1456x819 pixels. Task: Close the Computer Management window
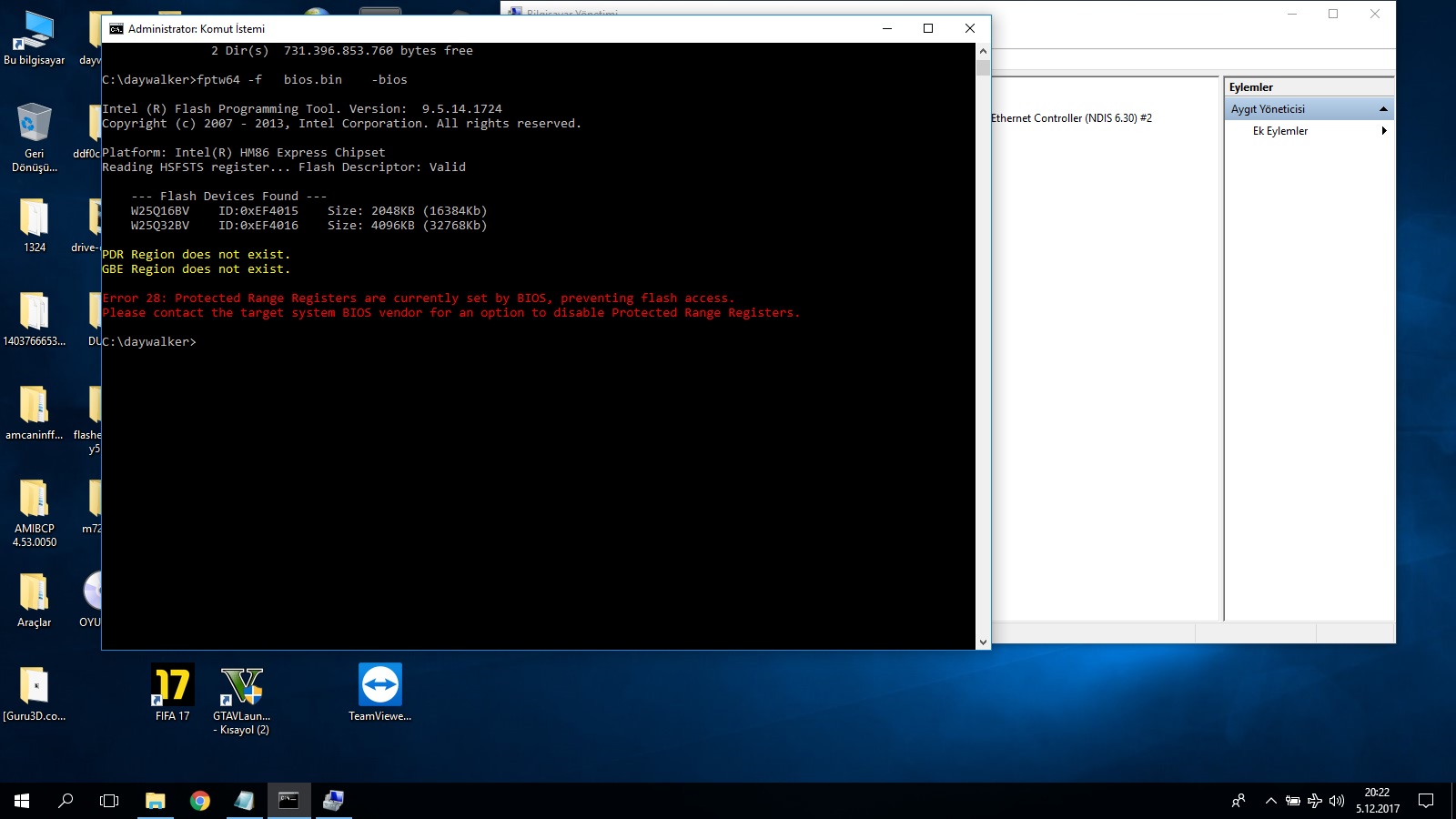1375,14
